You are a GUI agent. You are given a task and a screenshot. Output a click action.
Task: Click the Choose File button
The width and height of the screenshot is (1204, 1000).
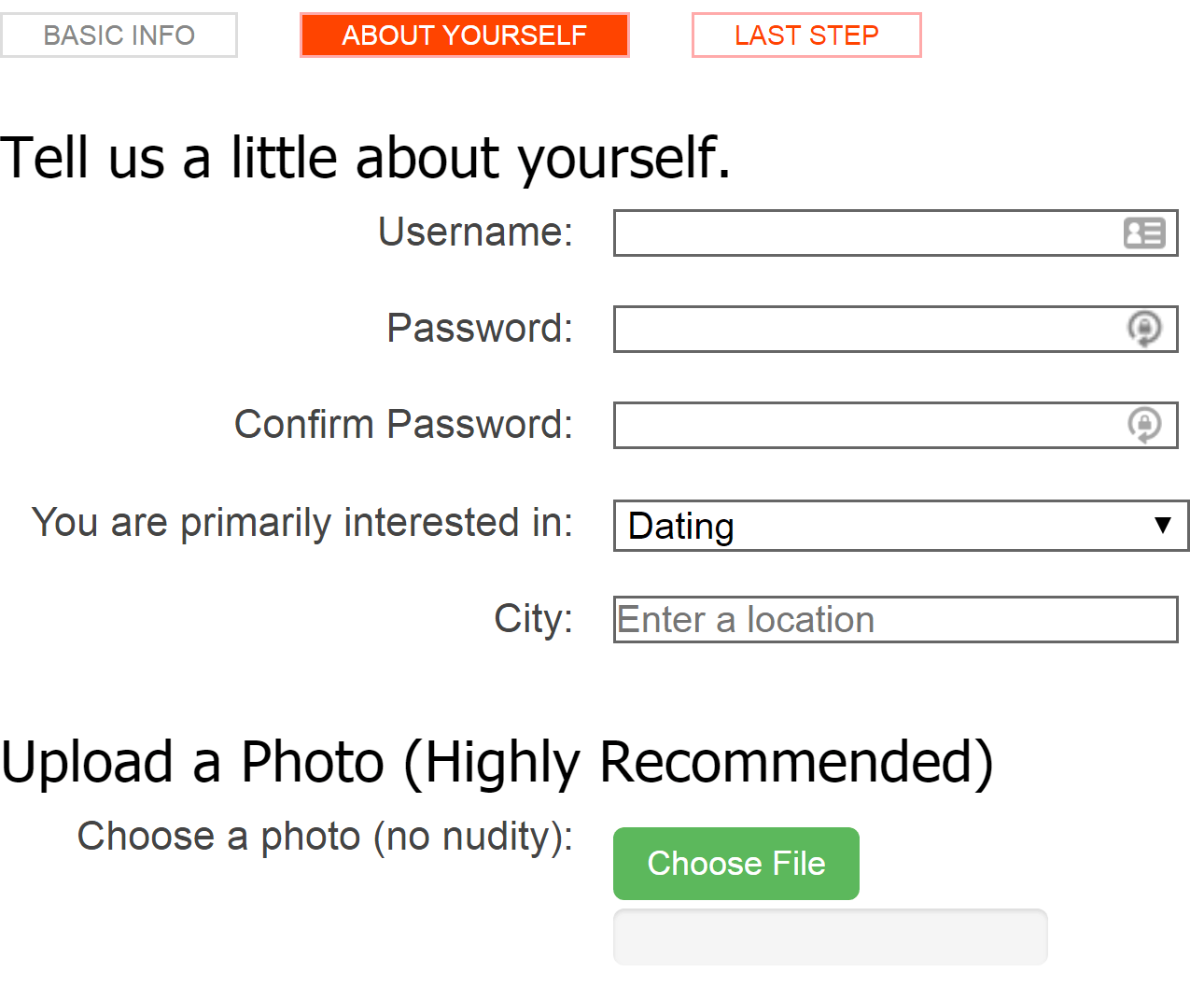[x=735, y=863]
